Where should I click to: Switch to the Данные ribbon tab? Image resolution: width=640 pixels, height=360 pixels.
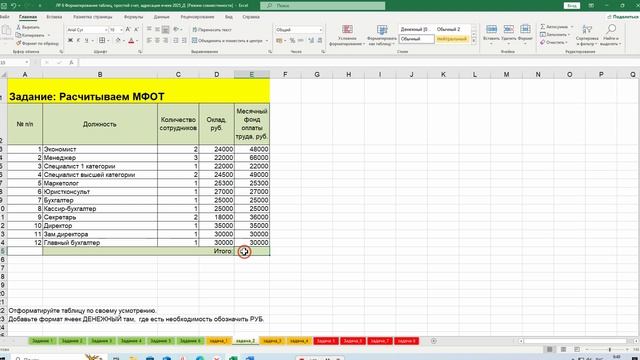point(162,17)
